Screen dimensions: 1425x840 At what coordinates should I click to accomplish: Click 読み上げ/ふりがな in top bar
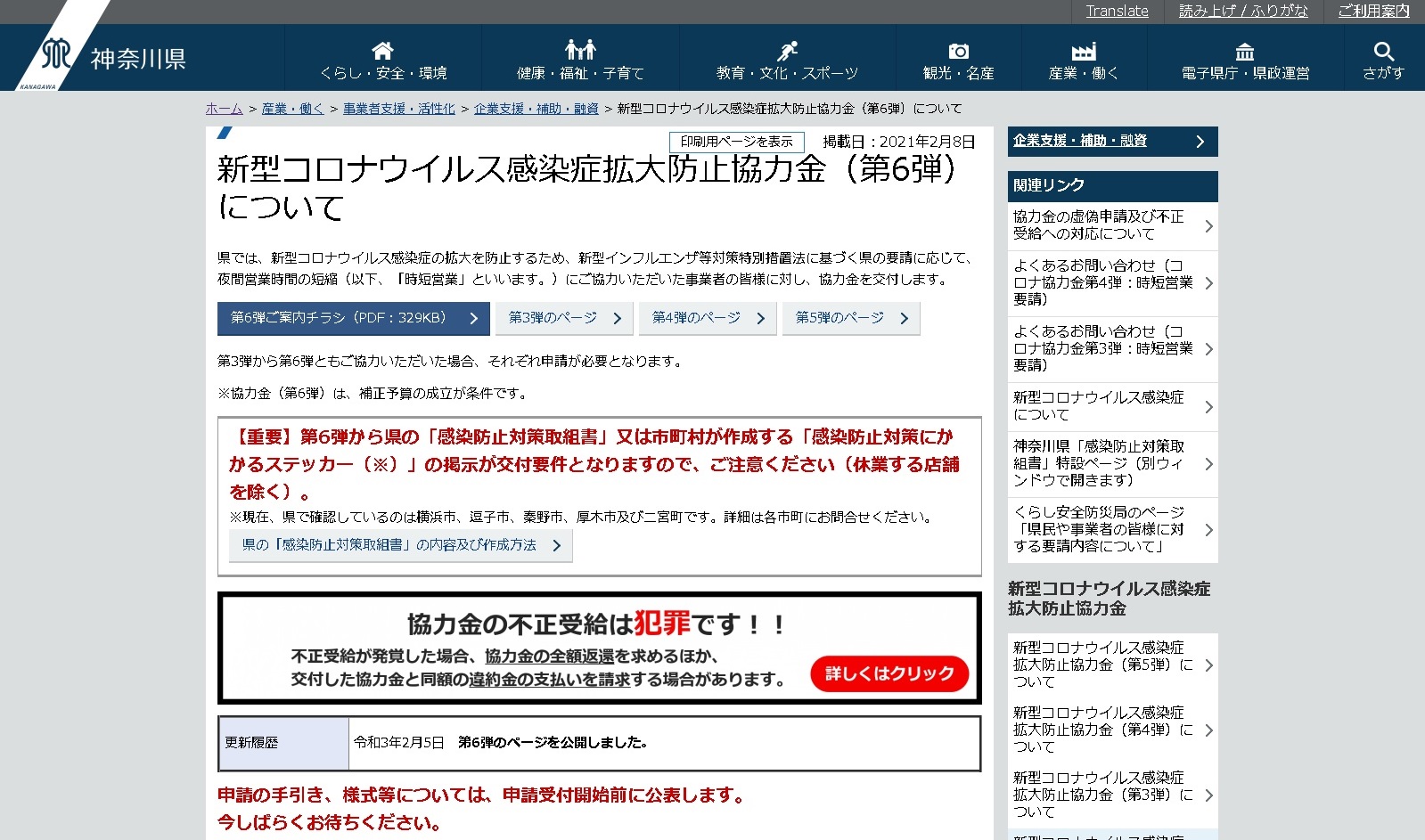coord(1243,12)
